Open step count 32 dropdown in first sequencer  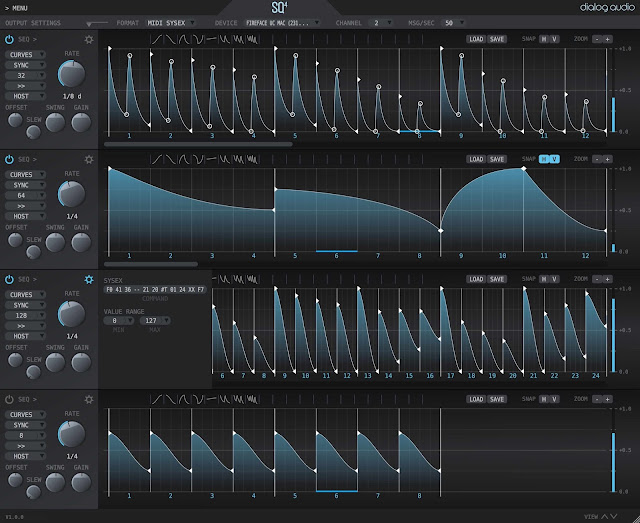(x=25, y=76)
